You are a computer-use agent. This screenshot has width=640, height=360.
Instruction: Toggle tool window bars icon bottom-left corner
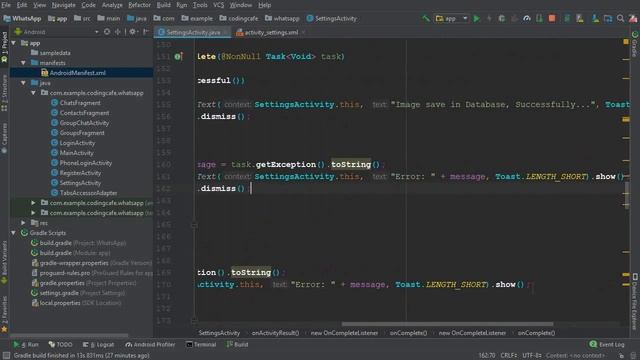(x=6, y=356)
